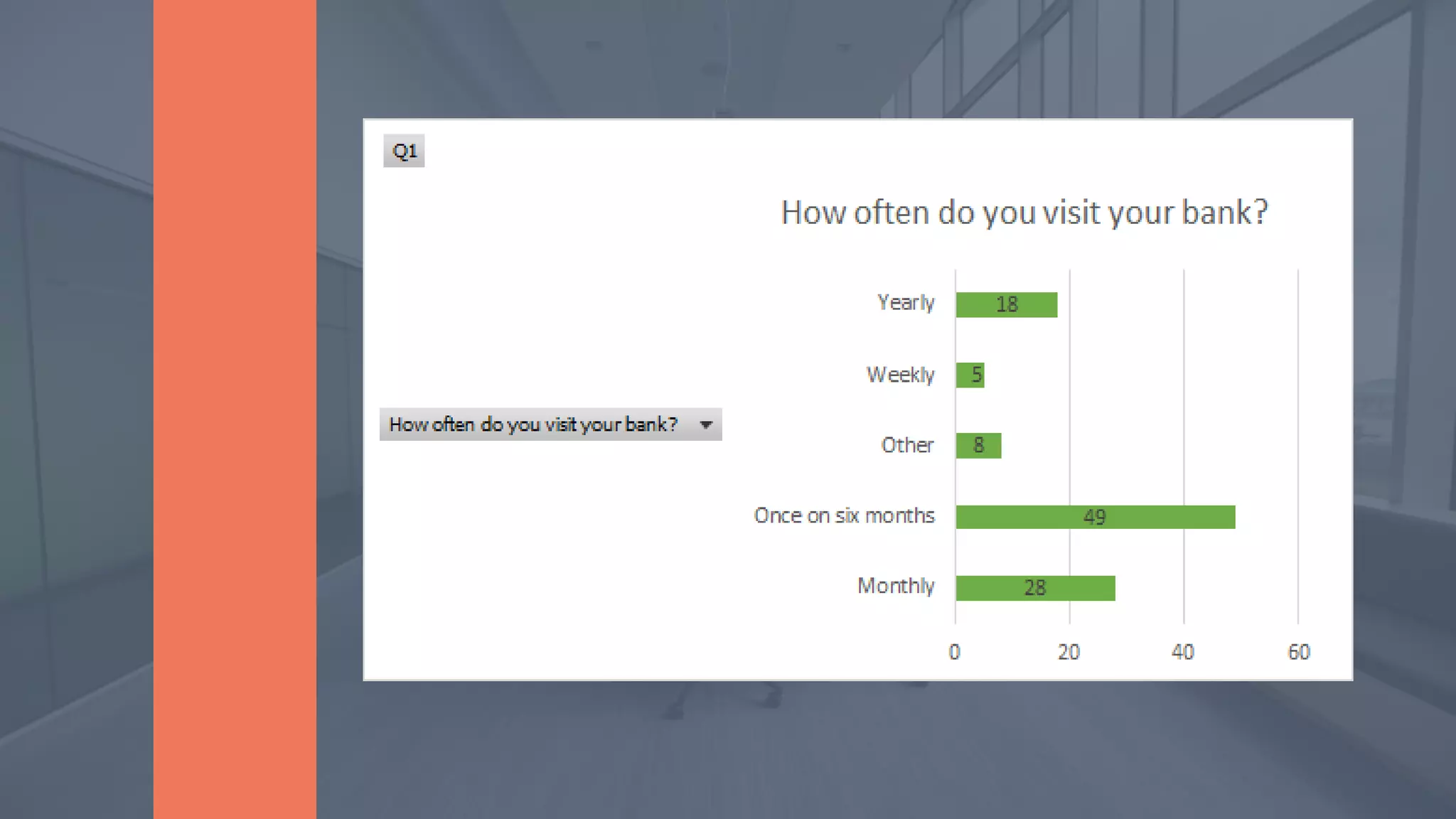The width and height of the screenshot is (1456, 819).
Task: Click the data label 49 inside the bar
Action: coord(1095,517)
